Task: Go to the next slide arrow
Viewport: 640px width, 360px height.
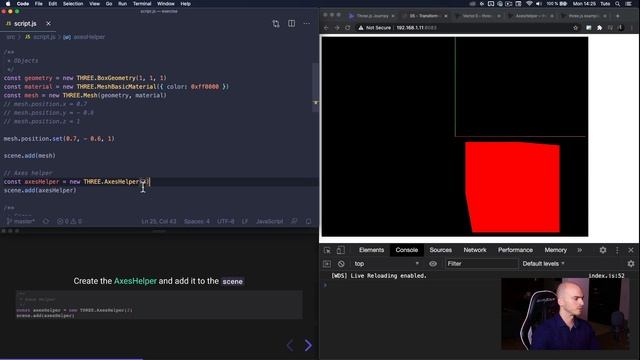Action: click(308, 345)
